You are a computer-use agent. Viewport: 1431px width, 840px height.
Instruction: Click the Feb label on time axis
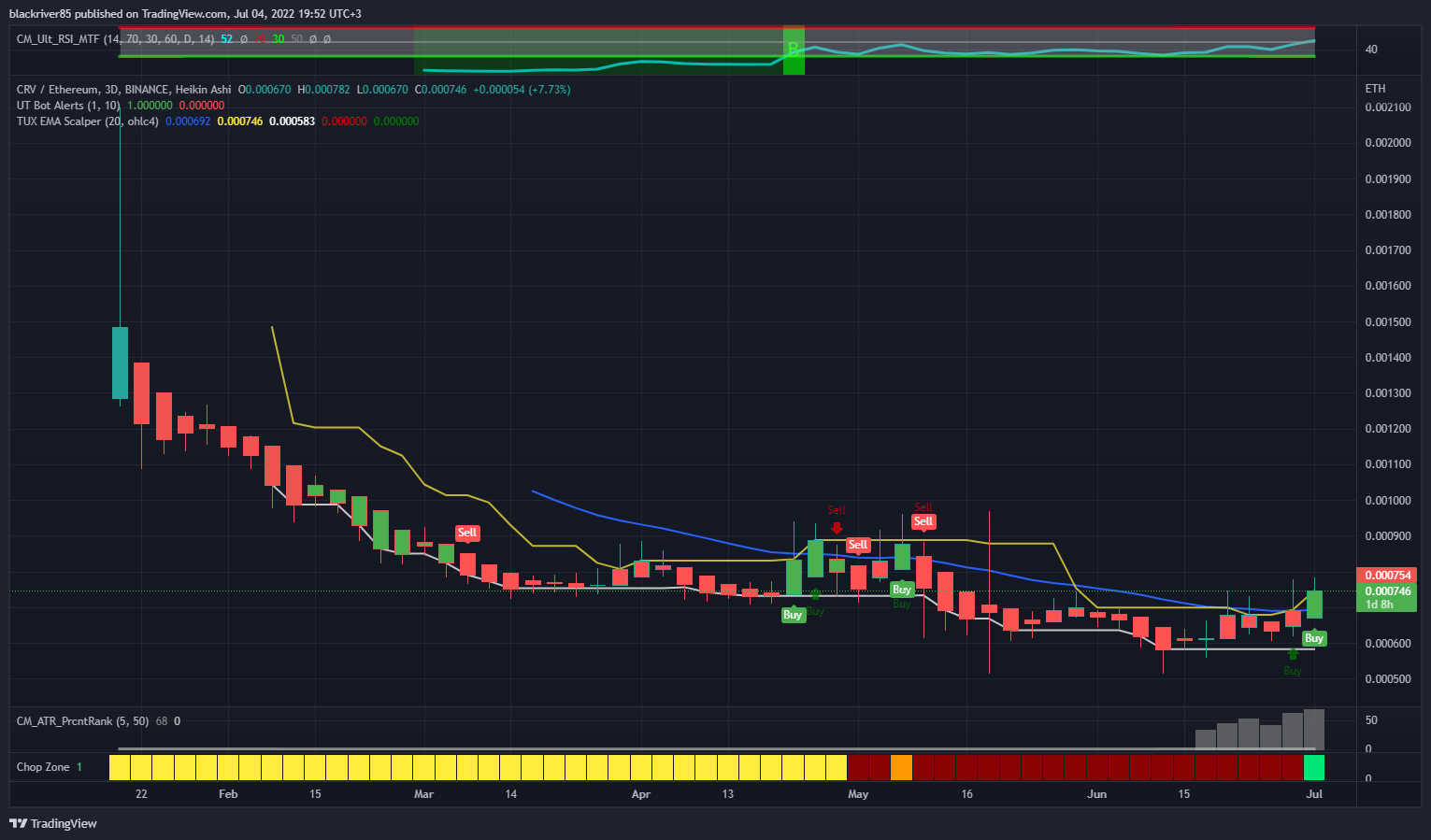click(x=228, y=794)
